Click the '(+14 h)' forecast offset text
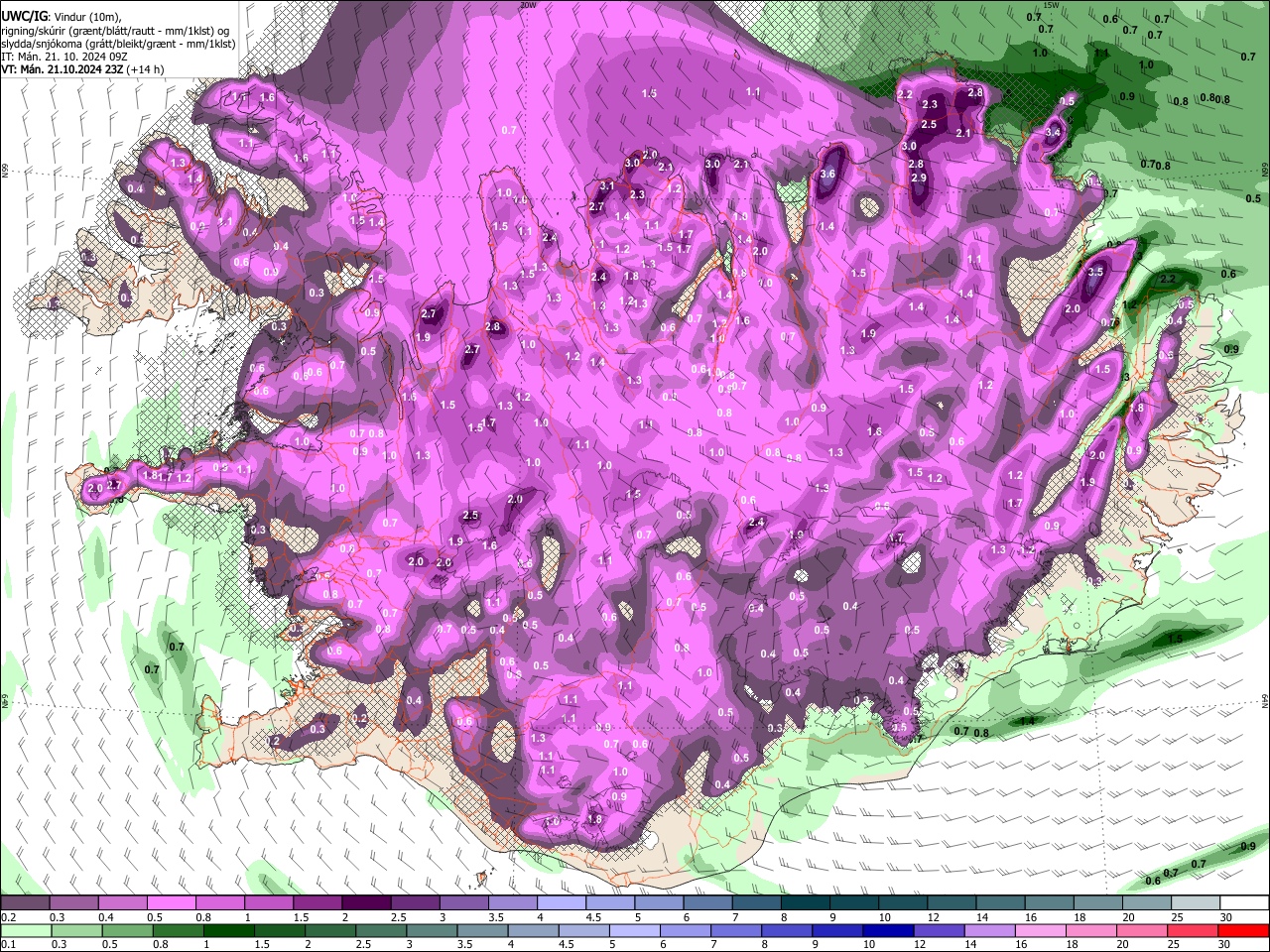The image size is (1270, 952). [146, 69]
